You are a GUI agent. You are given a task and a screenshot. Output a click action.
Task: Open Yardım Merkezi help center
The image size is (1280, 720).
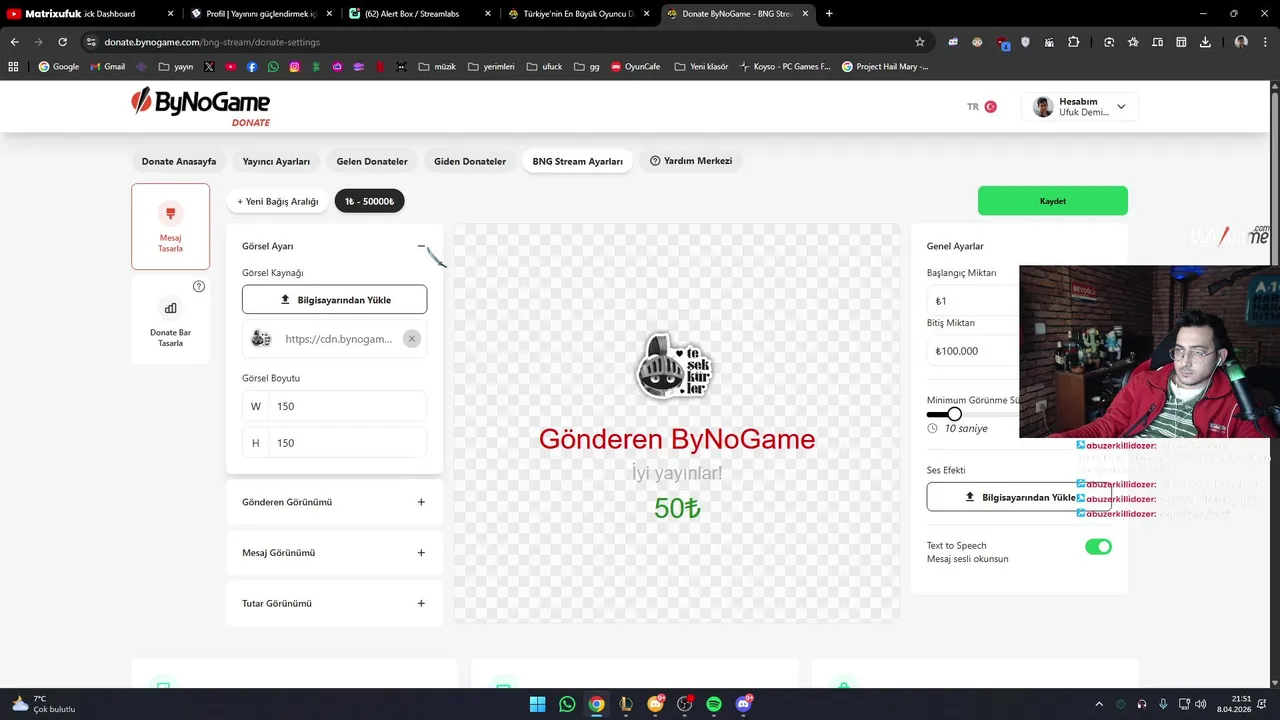[691, 161]
